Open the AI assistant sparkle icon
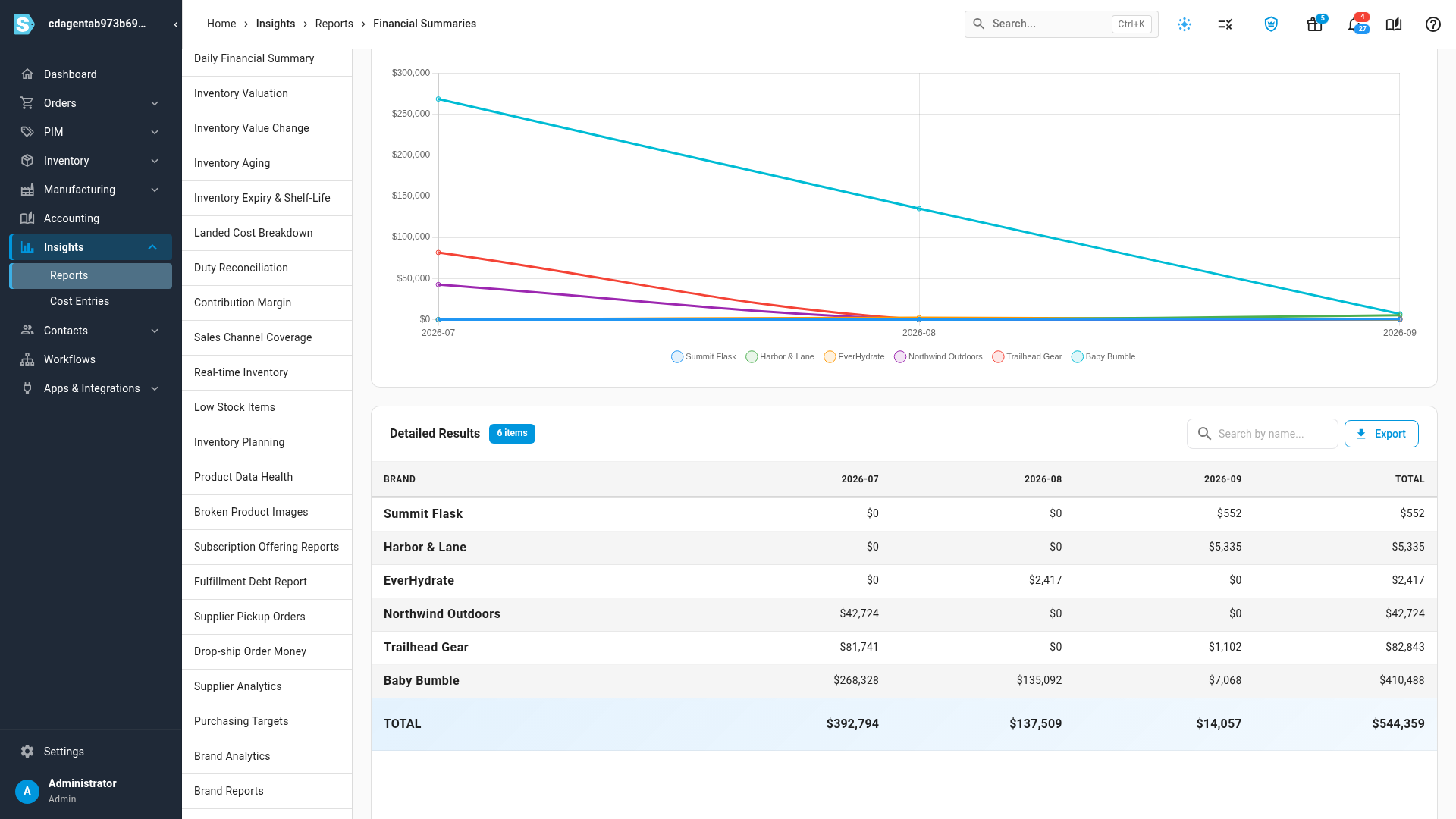This screenshot has height=819, width=1456. 1185,24
